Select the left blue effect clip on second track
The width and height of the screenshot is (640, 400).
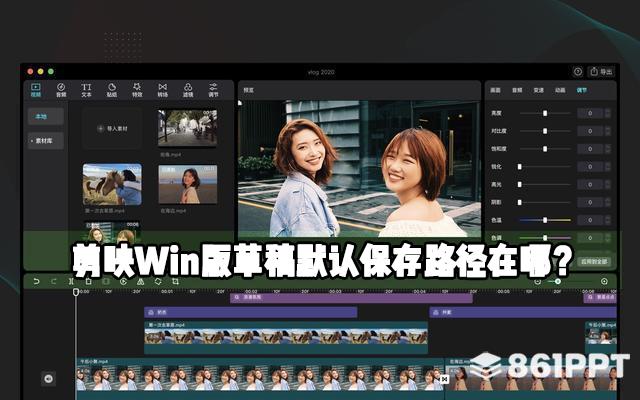point(251,312)
